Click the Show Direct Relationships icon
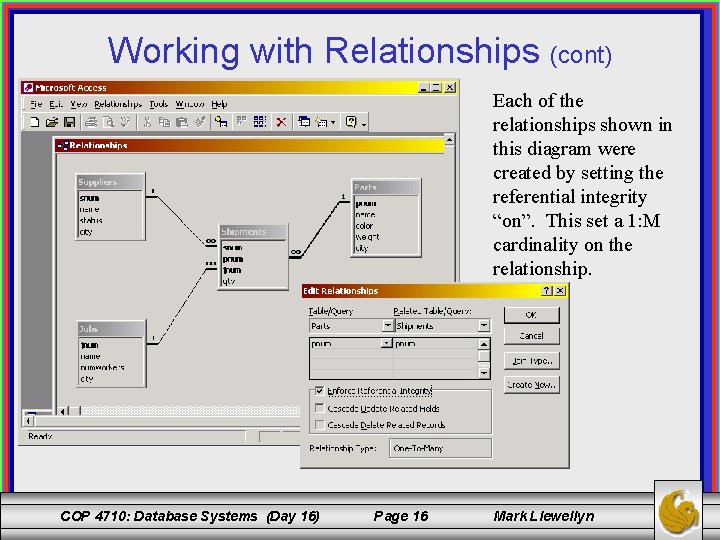The height and width of the screenshot is (540, 720). point(242,122)
